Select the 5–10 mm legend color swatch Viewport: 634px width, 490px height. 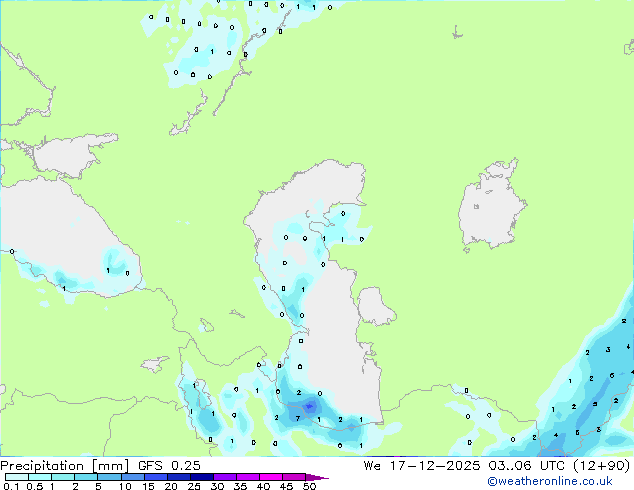click(109, 477)
